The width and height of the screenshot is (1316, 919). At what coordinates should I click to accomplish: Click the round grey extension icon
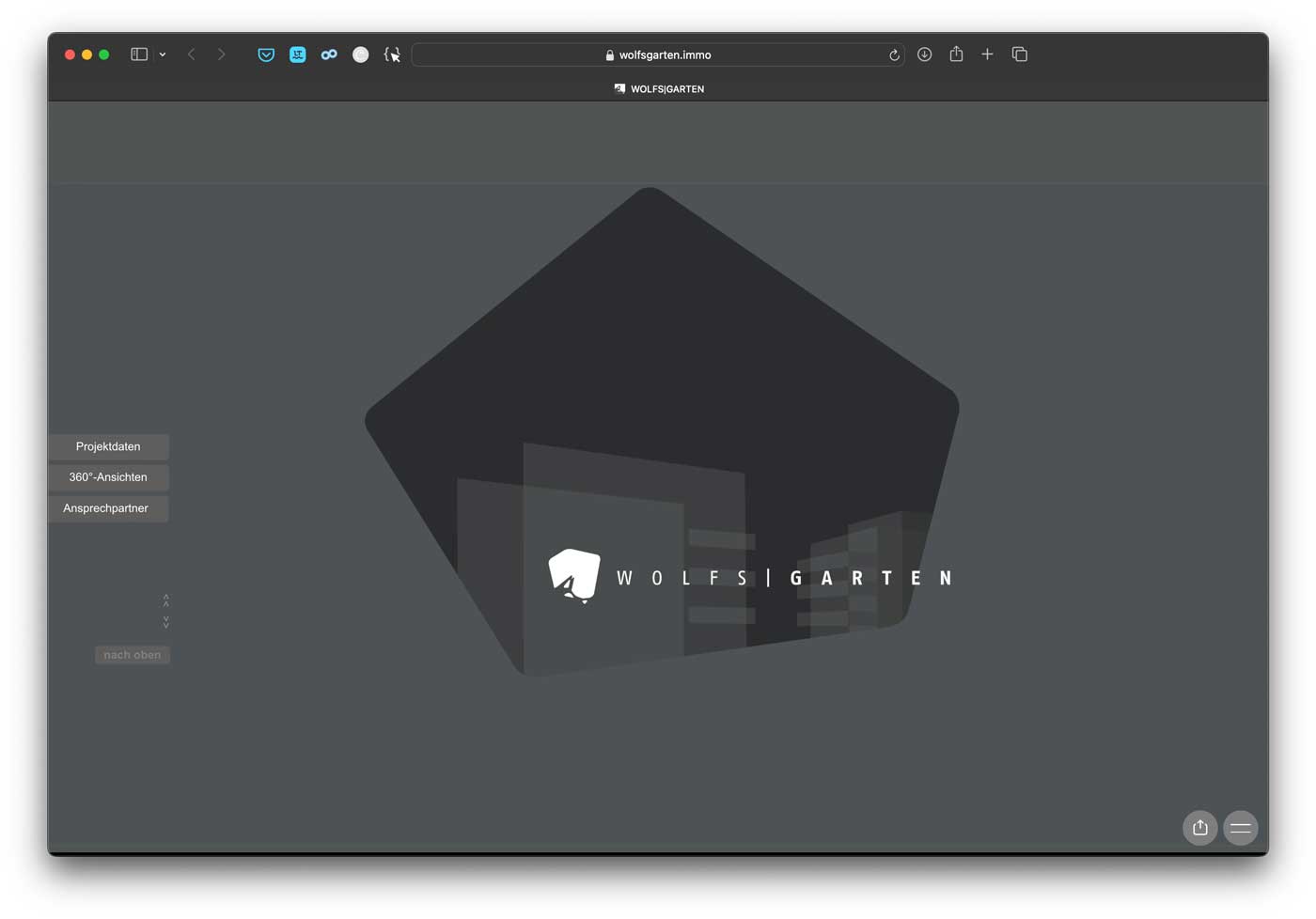point(360,55)
